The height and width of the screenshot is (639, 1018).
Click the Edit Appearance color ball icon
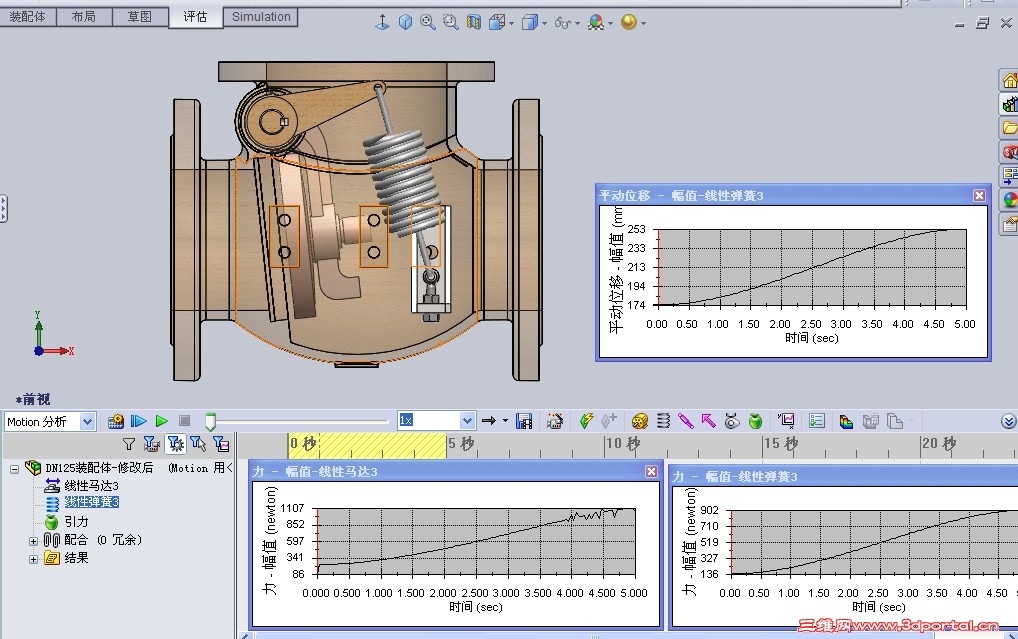pyautogui.click(x=596, y=22)
